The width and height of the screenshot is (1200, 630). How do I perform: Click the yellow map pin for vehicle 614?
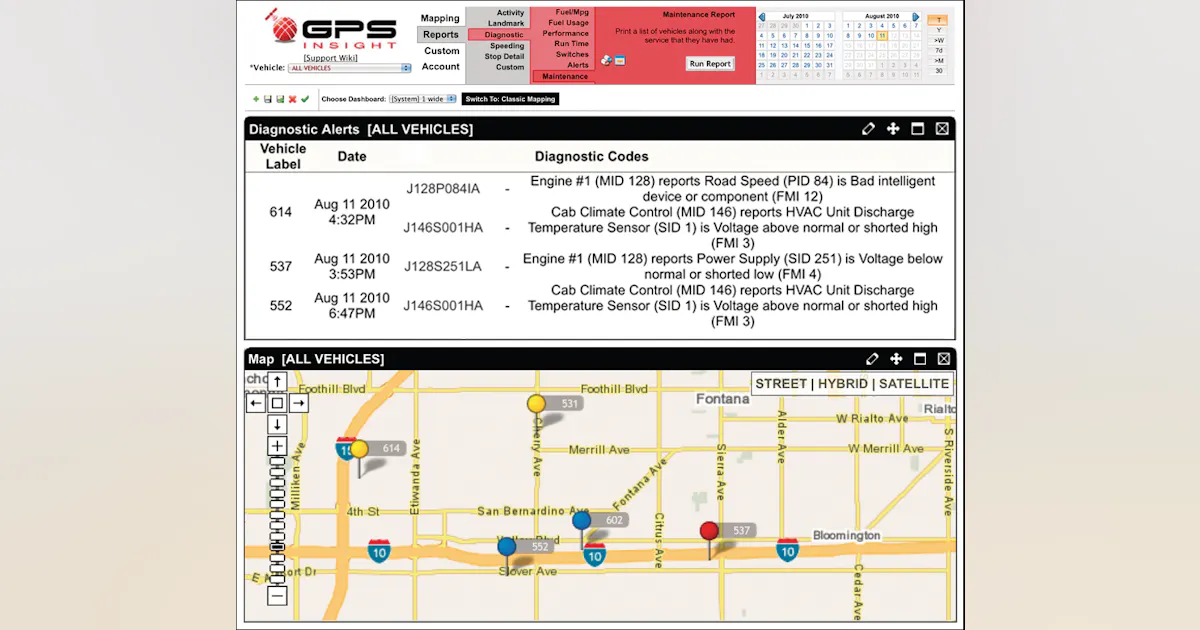[x=359, y=450]
